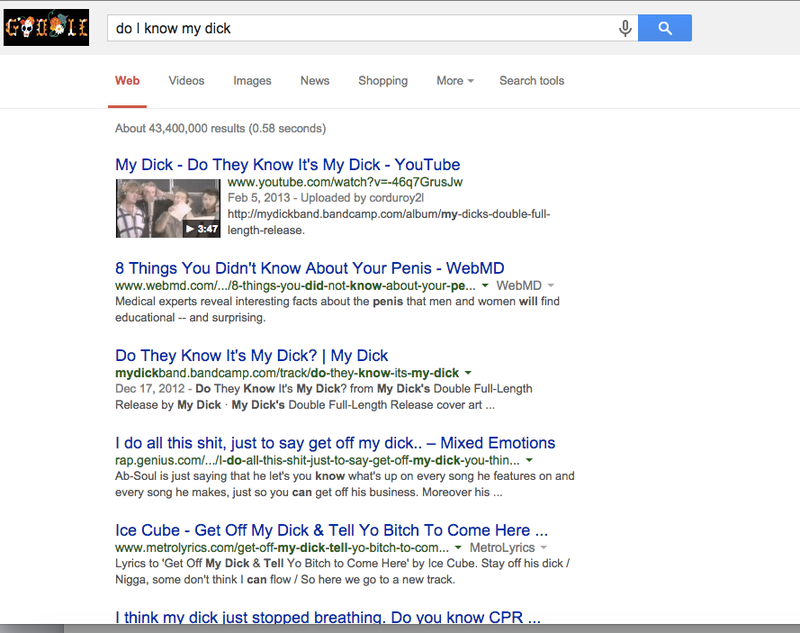Click the 'Medical experts reveal' snippet text
Screen dimensions: 800x633
click(337, 310)
